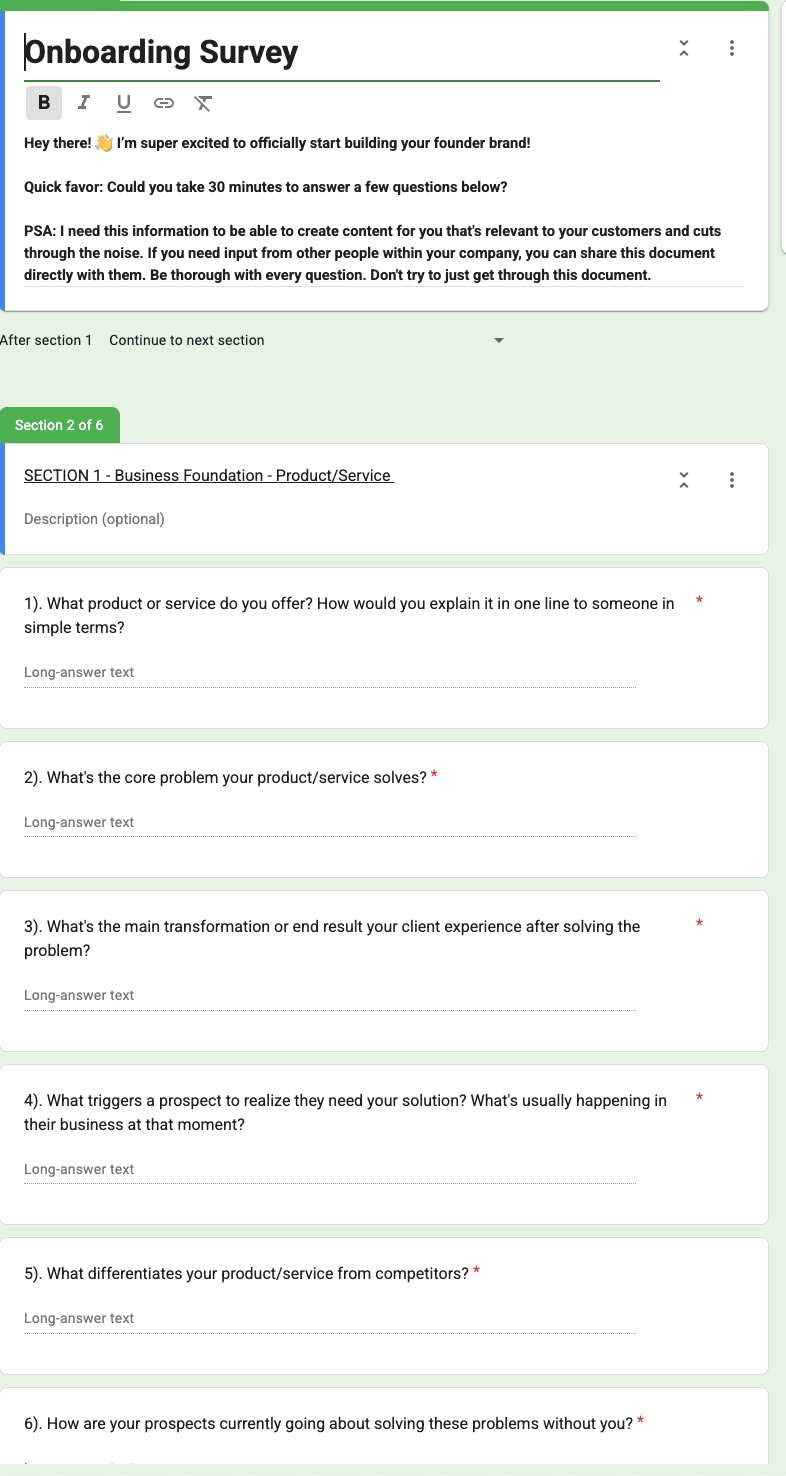Open more options for Onboarding Survey section
The image size is (786, 1476).
click(x=732, y=48)
